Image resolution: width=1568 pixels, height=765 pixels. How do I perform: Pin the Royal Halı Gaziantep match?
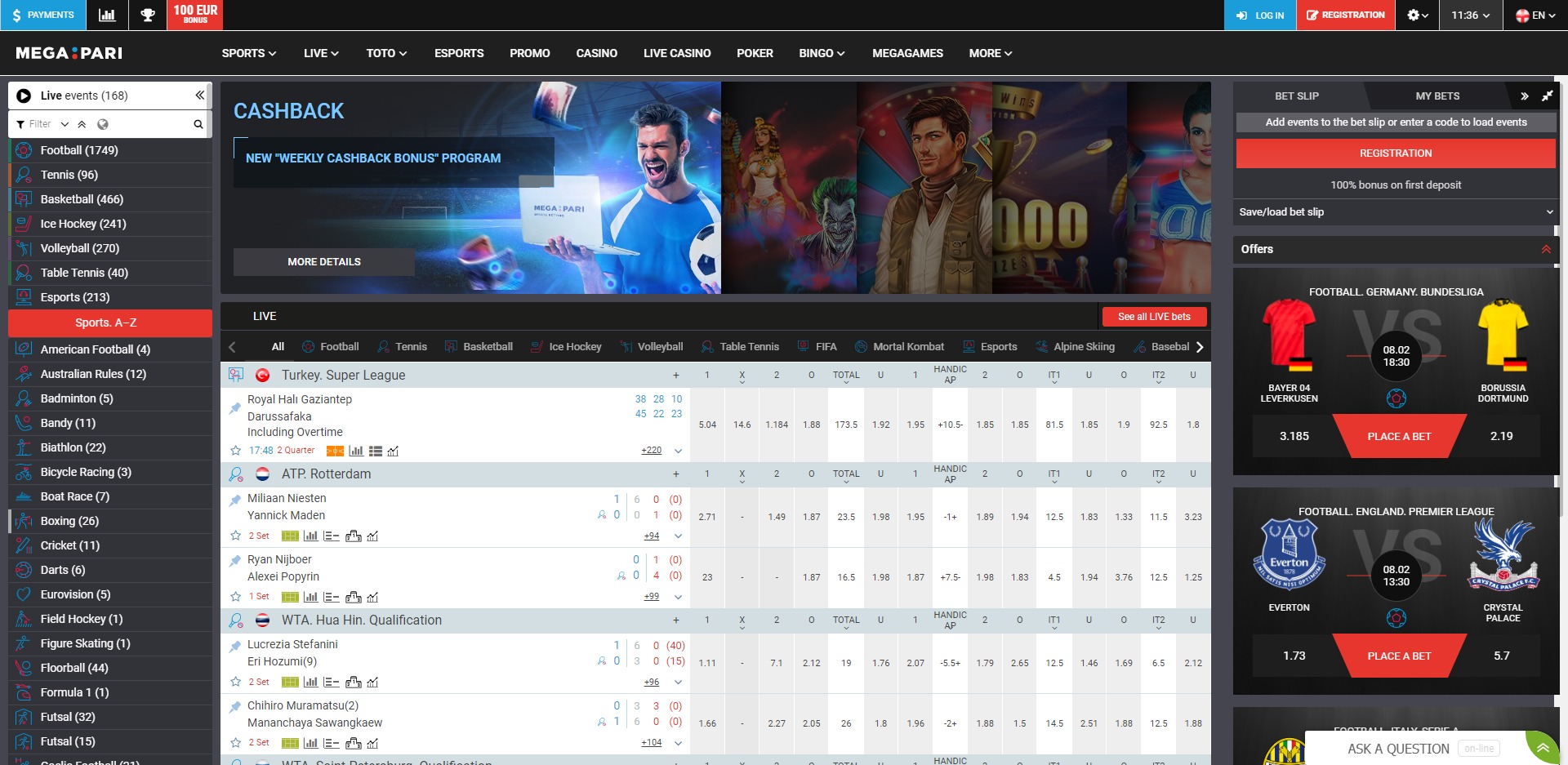tap(235, 407)
